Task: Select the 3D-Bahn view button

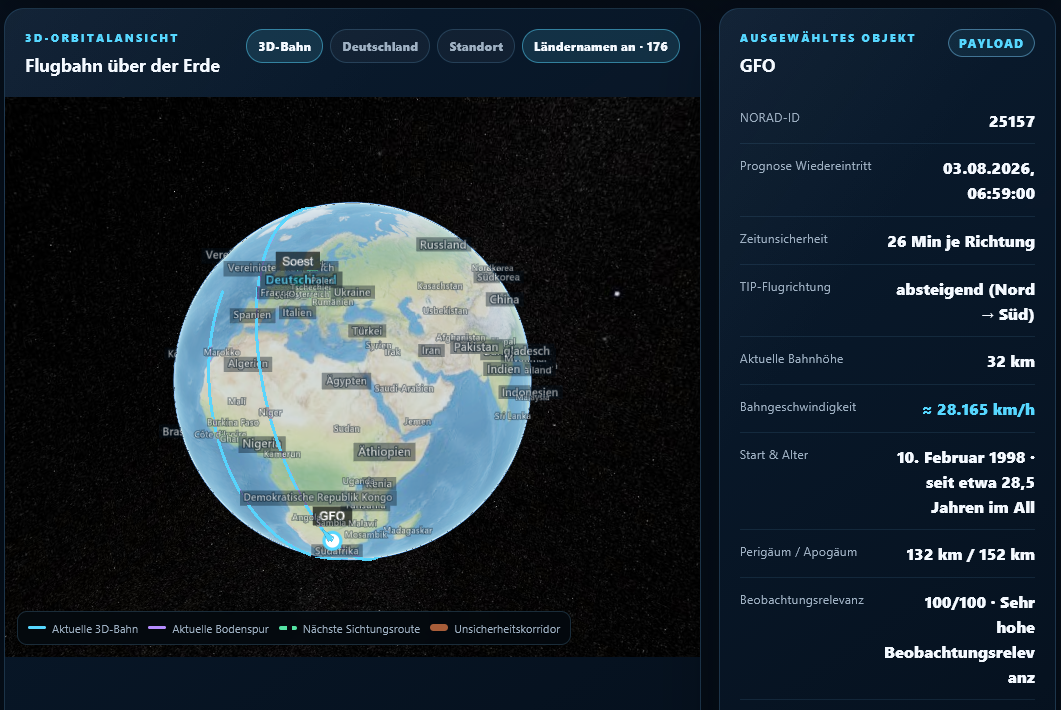Action: (284, 47)
